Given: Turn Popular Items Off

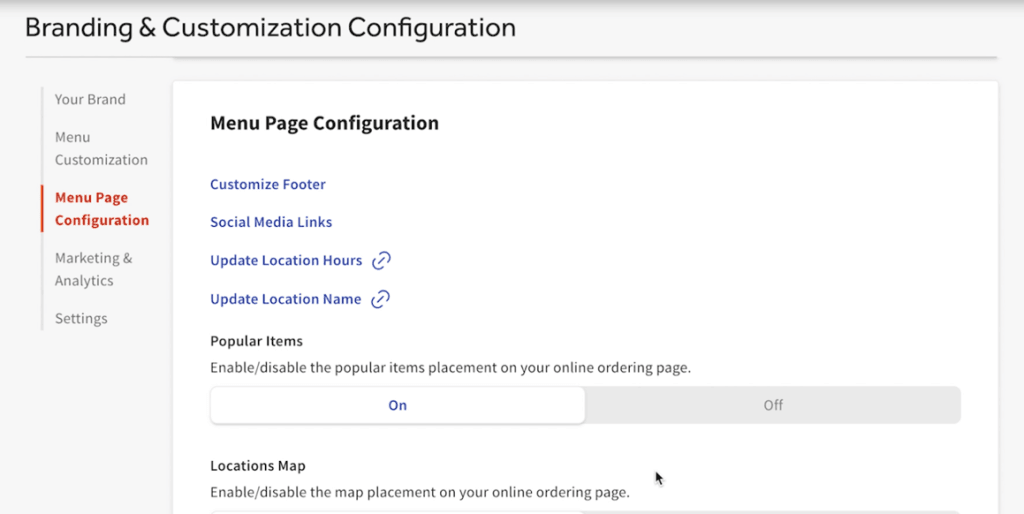Looking at the screenshot, I should coord(773,406).
